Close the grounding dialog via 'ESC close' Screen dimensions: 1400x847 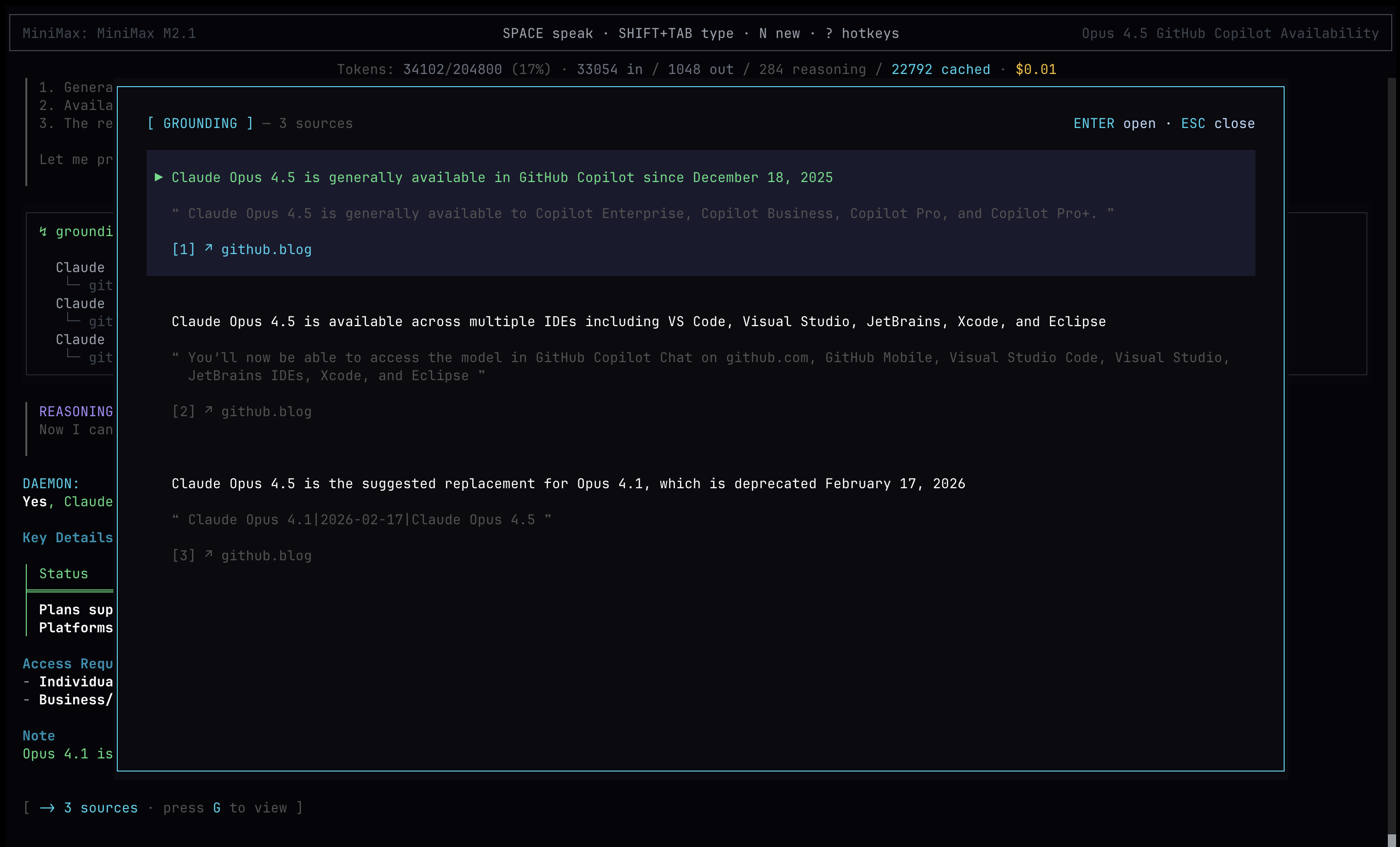[x=1217, y=123]
